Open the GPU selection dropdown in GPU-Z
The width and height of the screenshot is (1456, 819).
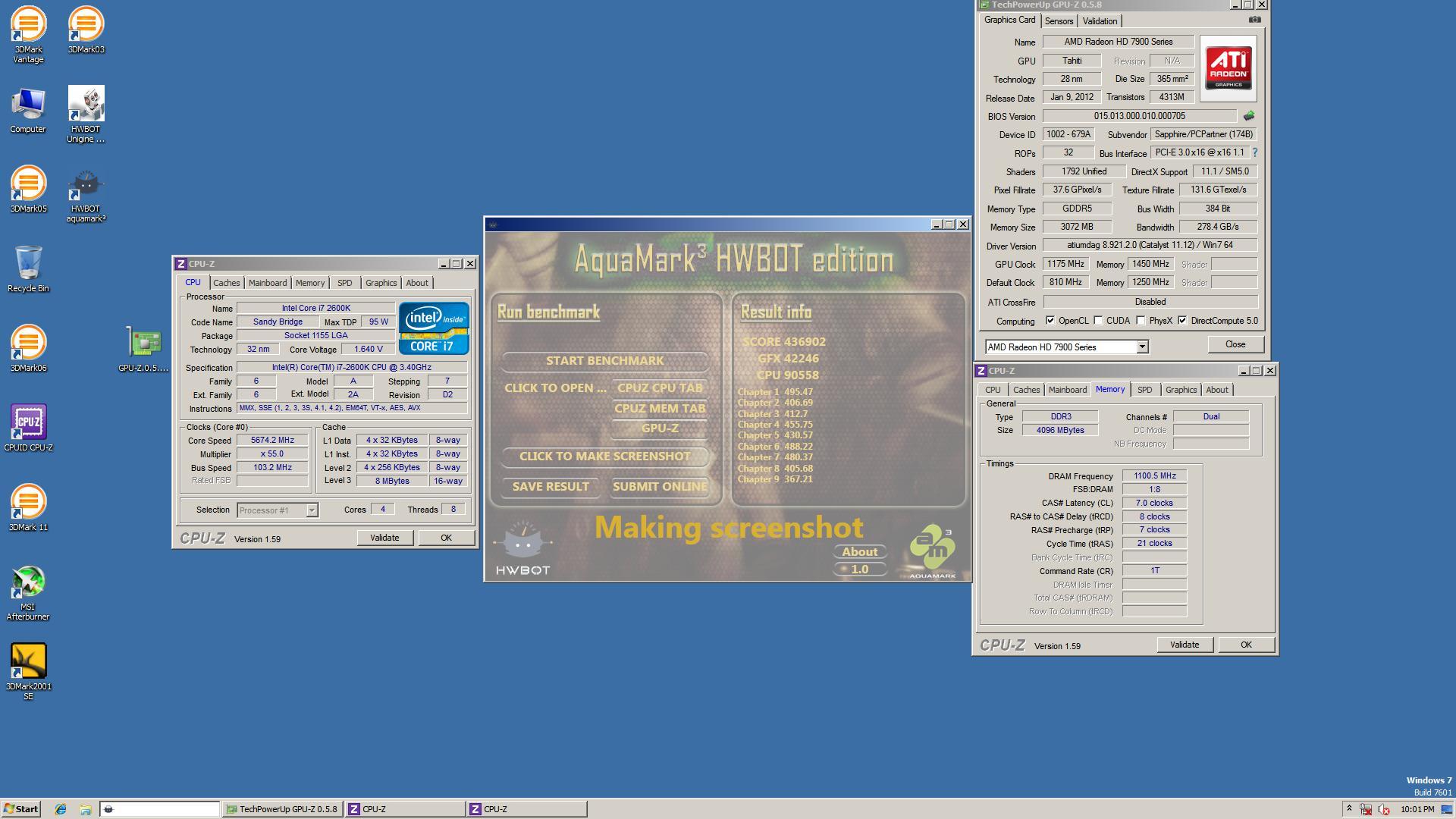1141,347
